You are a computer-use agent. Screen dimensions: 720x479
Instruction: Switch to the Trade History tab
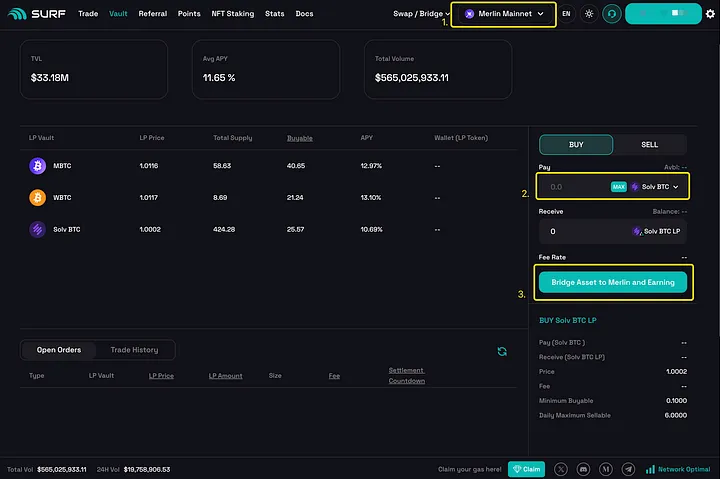[134, 350]
